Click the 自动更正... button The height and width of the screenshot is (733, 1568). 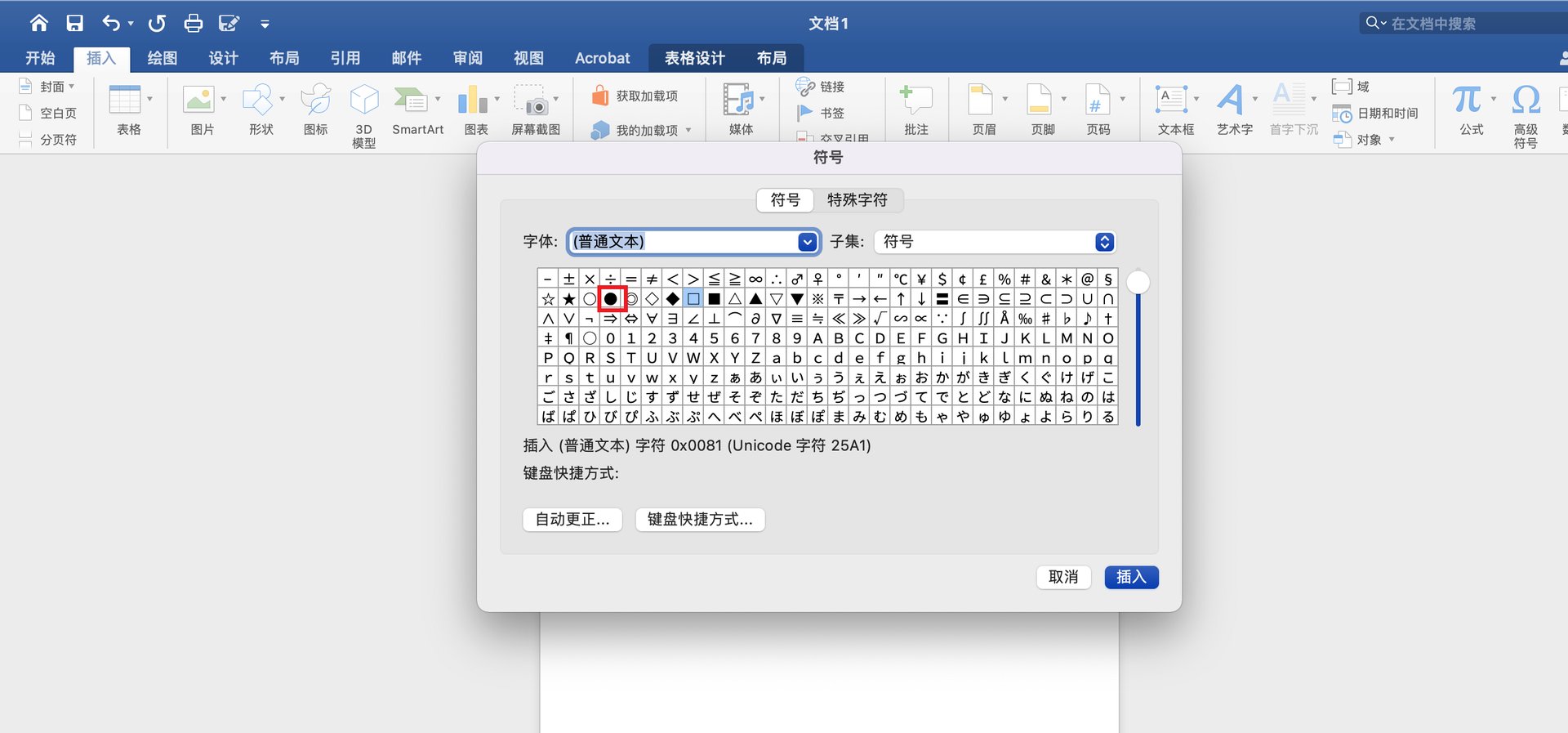(572, 519)
